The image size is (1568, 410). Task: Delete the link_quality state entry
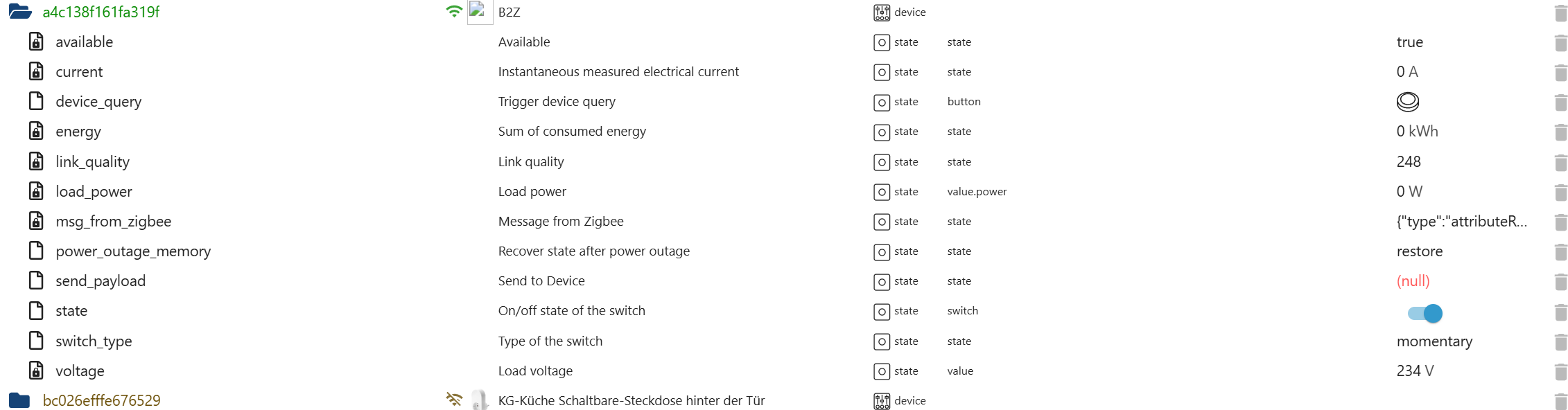coord(1560,163)
